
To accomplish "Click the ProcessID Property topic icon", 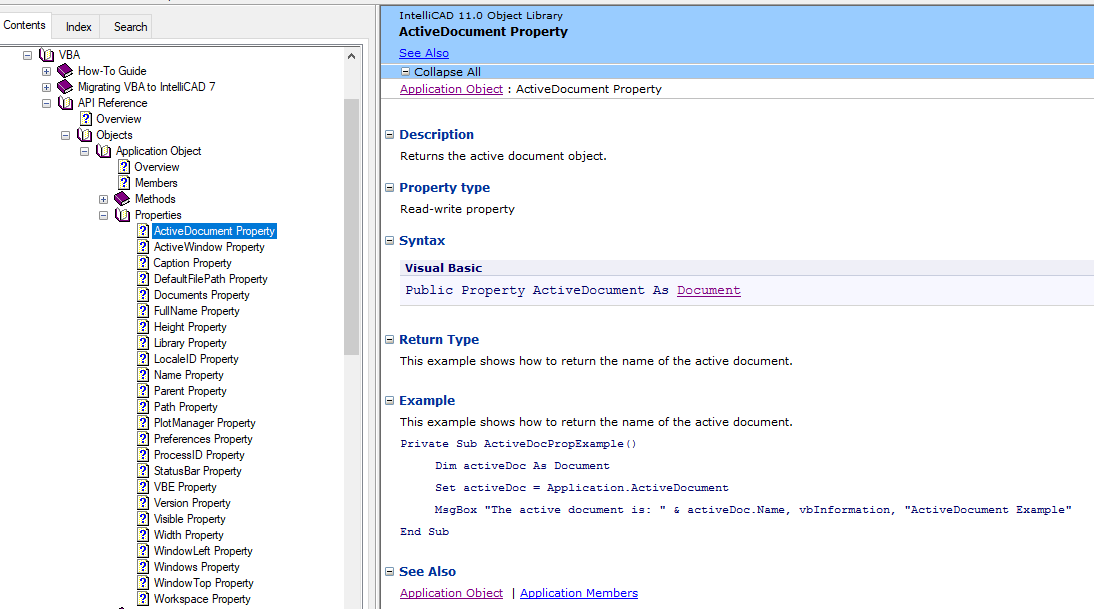I will tap(143, 456).
